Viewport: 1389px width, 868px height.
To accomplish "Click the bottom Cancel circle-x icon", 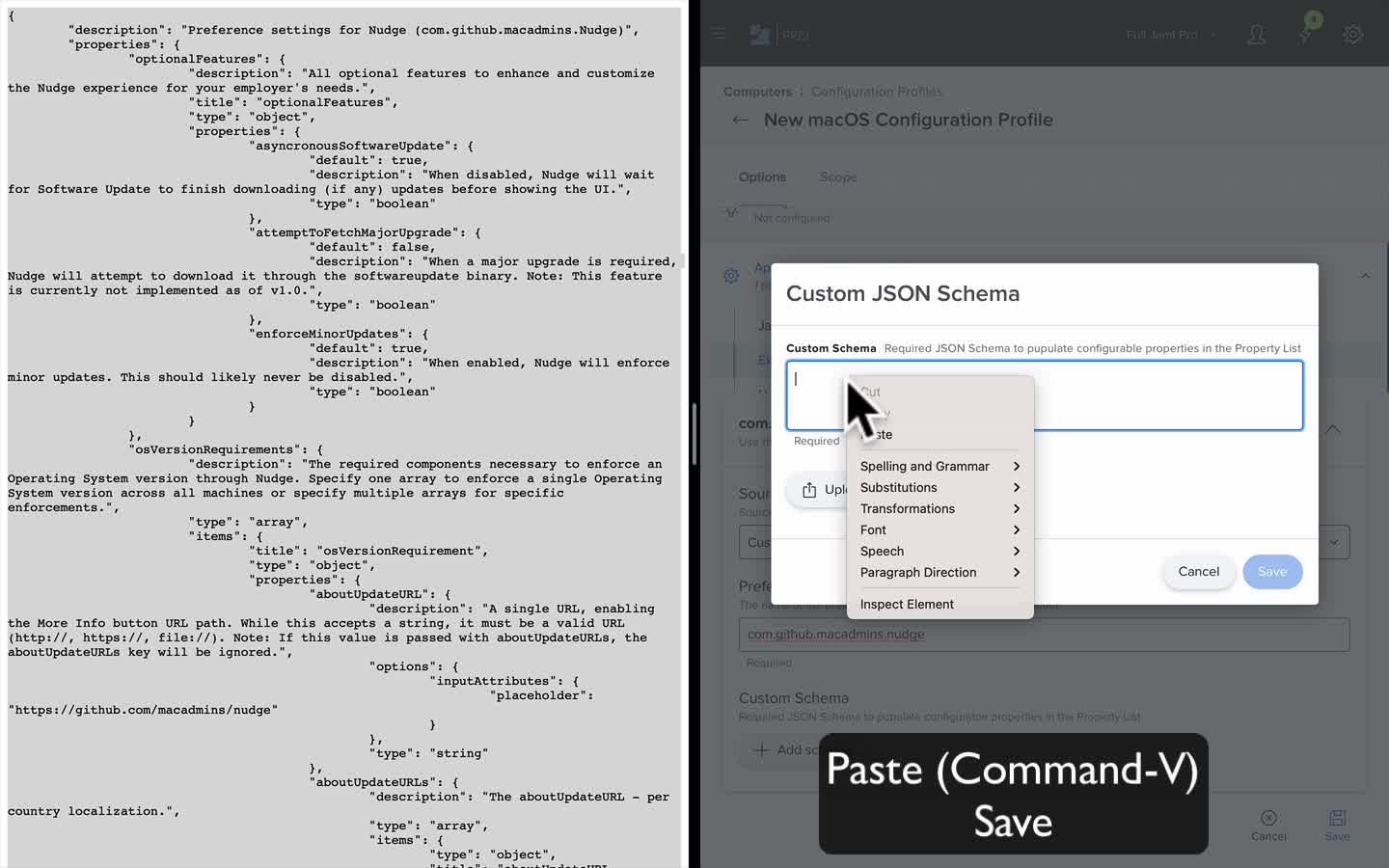I will click(x=1268, y=818).
